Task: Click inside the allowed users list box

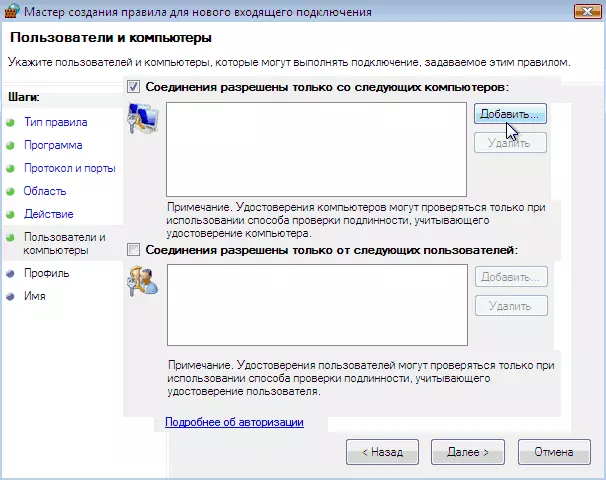Action: [317, 305]
